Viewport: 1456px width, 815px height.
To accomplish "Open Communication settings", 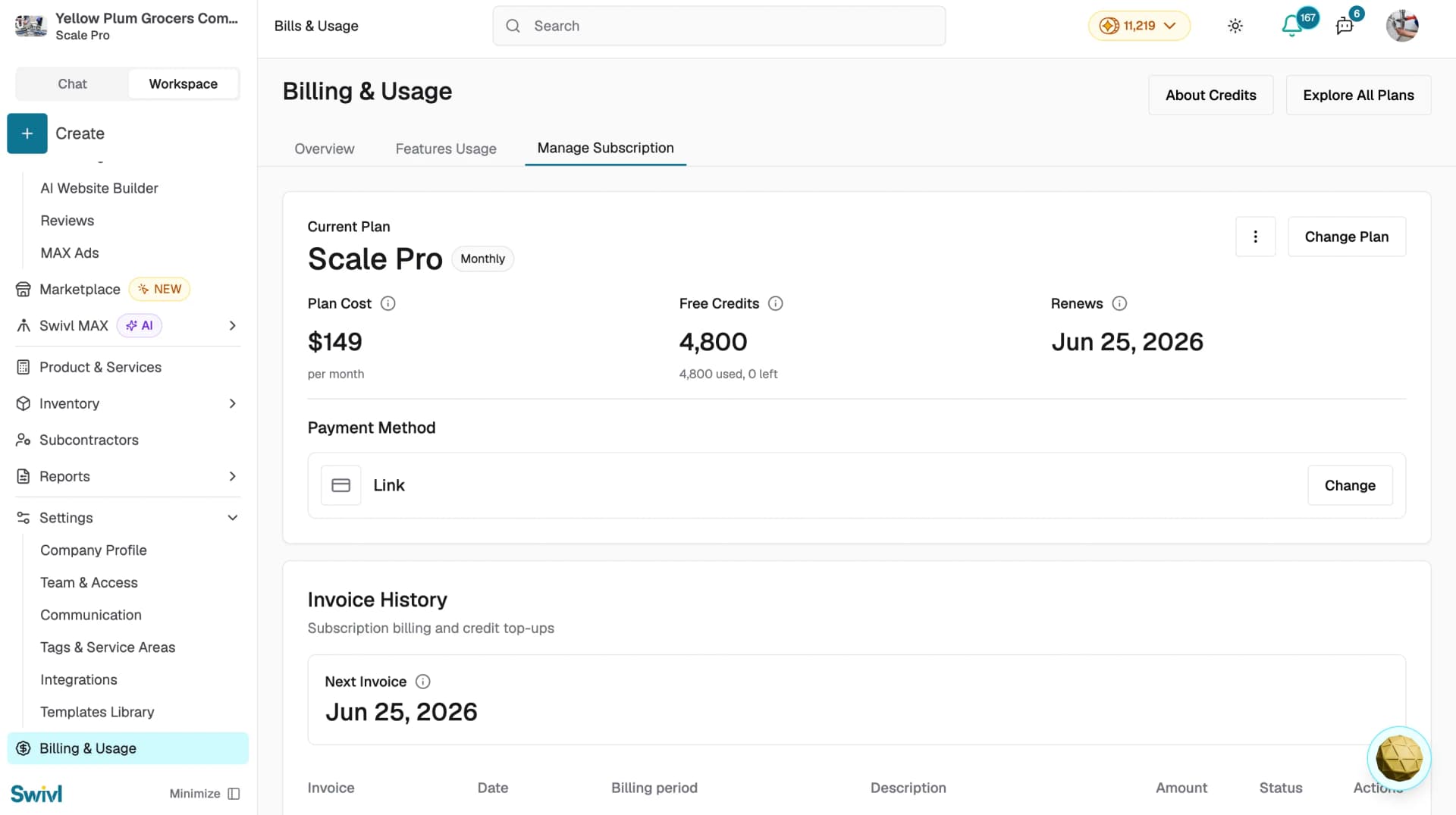I will pos(91,615).
